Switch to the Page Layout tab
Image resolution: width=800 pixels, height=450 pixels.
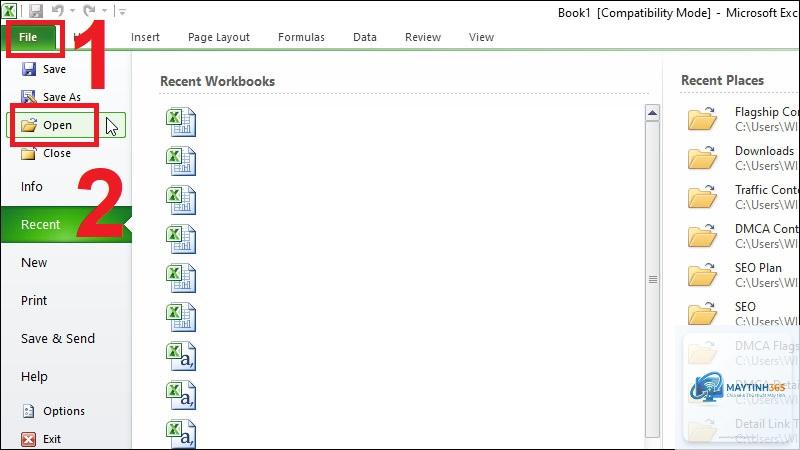(219, 37)
